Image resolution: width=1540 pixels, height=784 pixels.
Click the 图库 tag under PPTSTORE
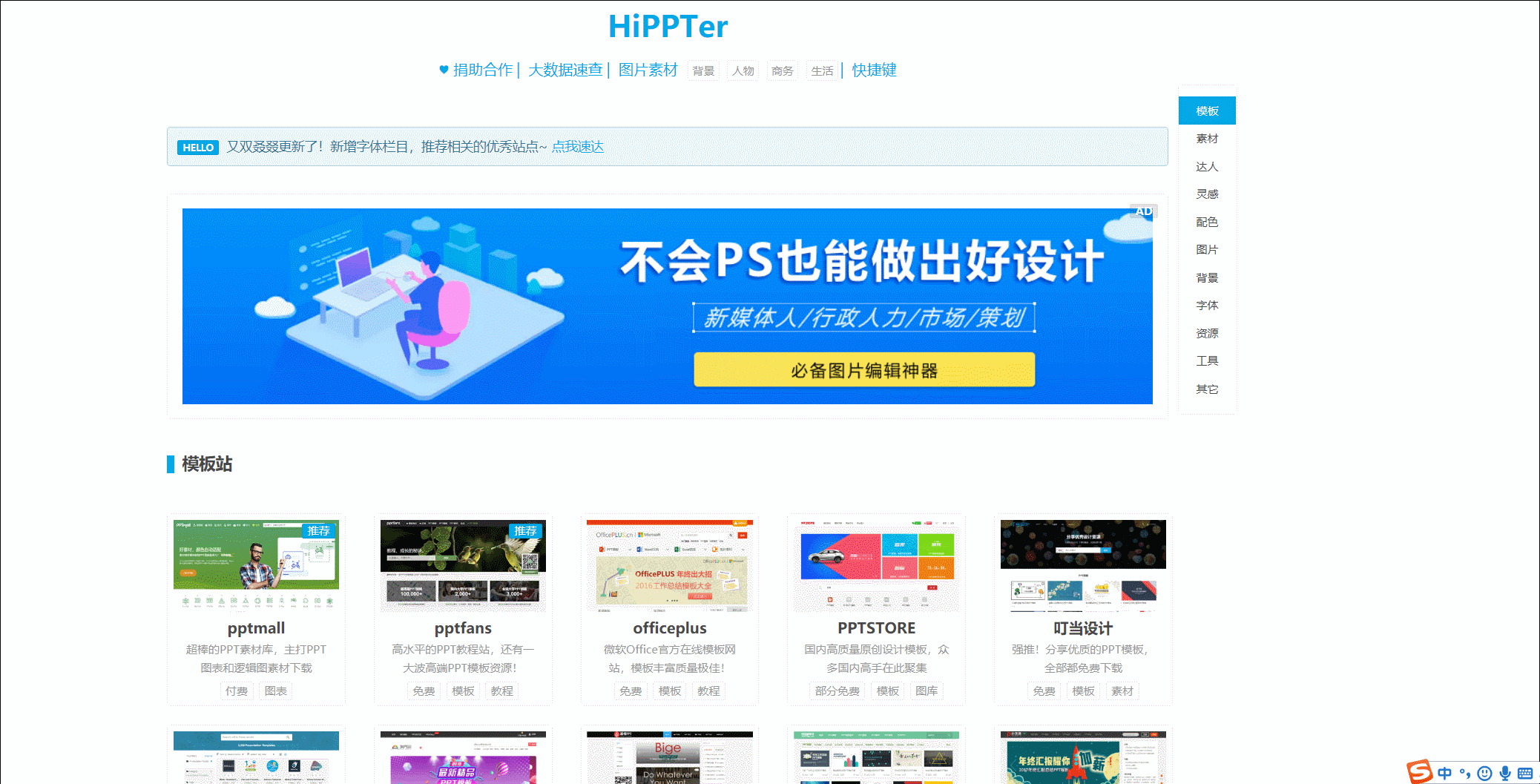pyautogui.click(x=927, y=691)
